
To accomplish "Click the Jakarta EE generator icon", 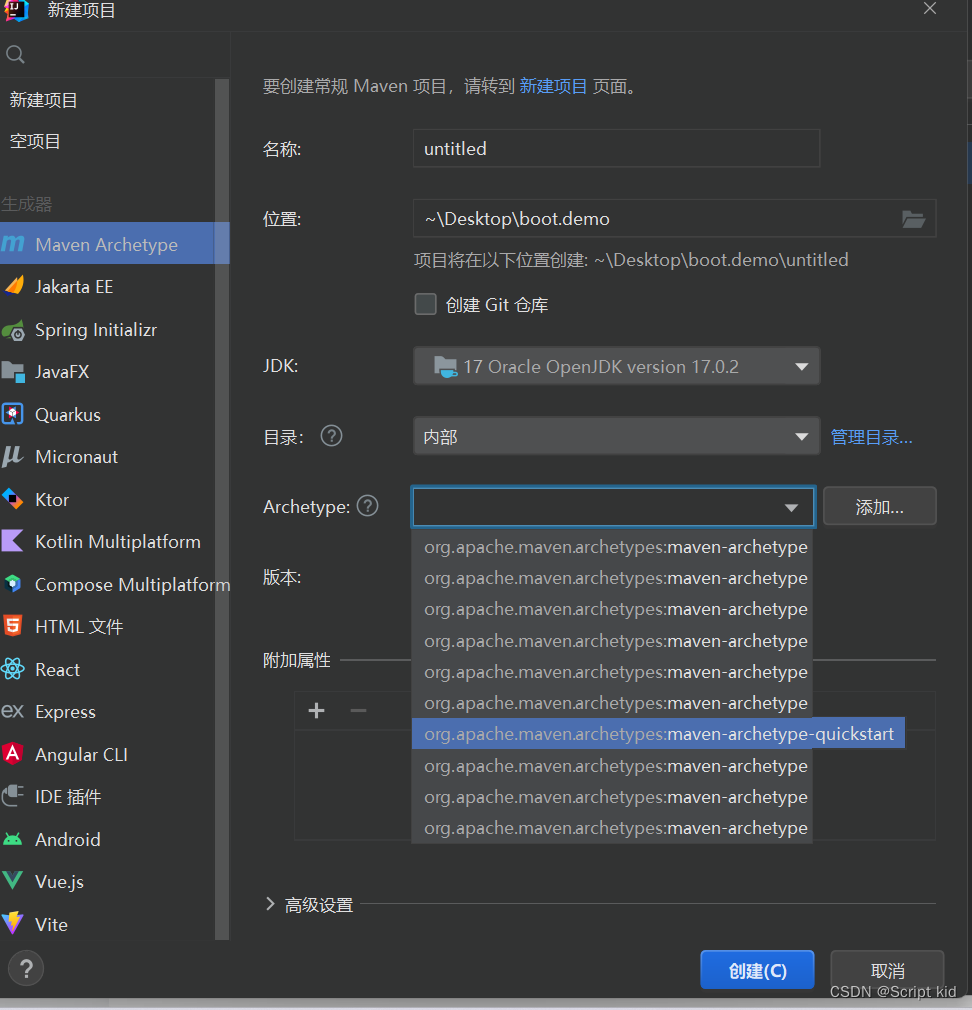I will (x=13, y=287).
